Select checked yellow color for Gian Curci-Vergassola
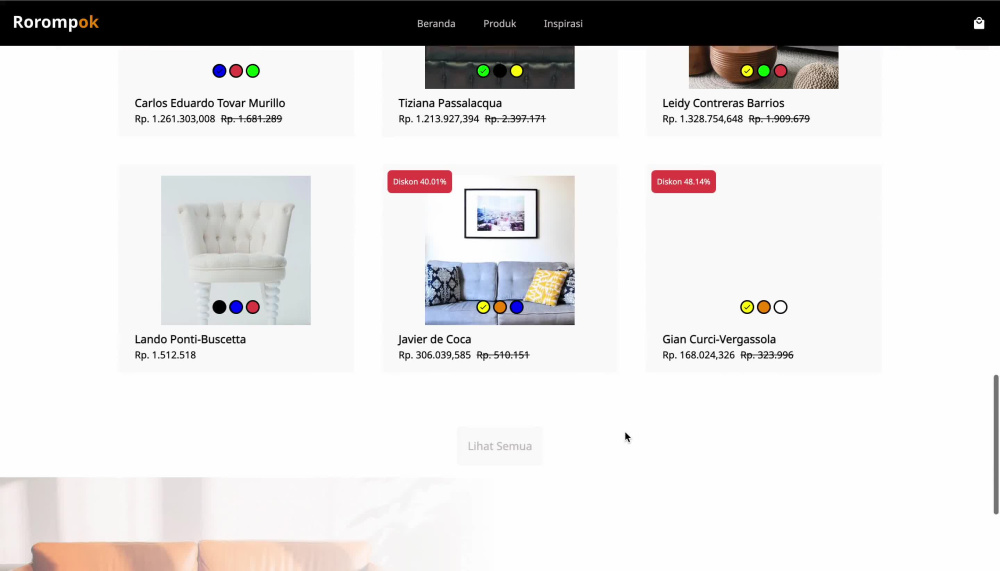This screenshot has height=571, width=1000. (x=747, y=307)
